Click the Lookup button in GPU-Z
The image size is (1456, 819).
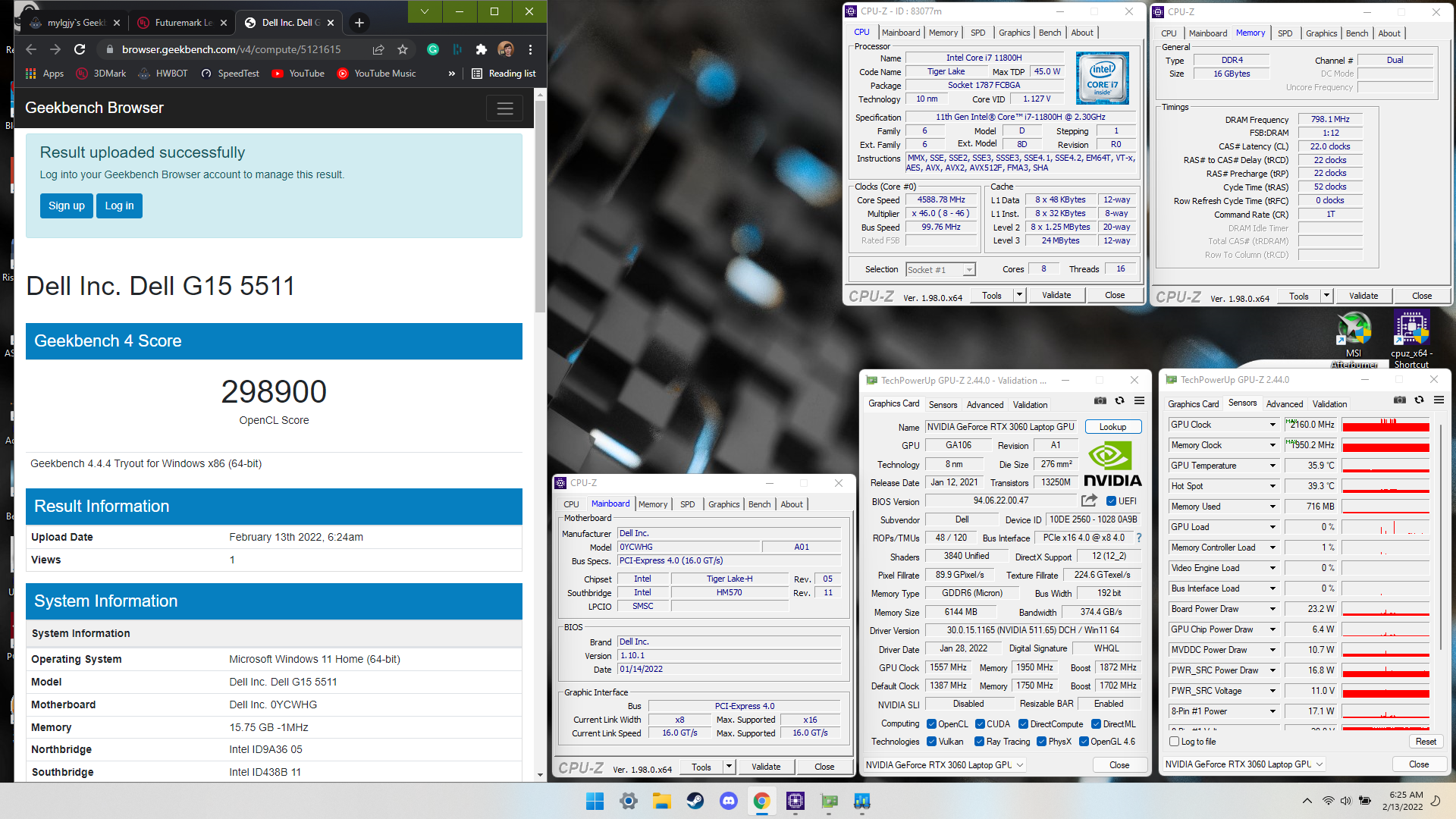[1112, 427]
